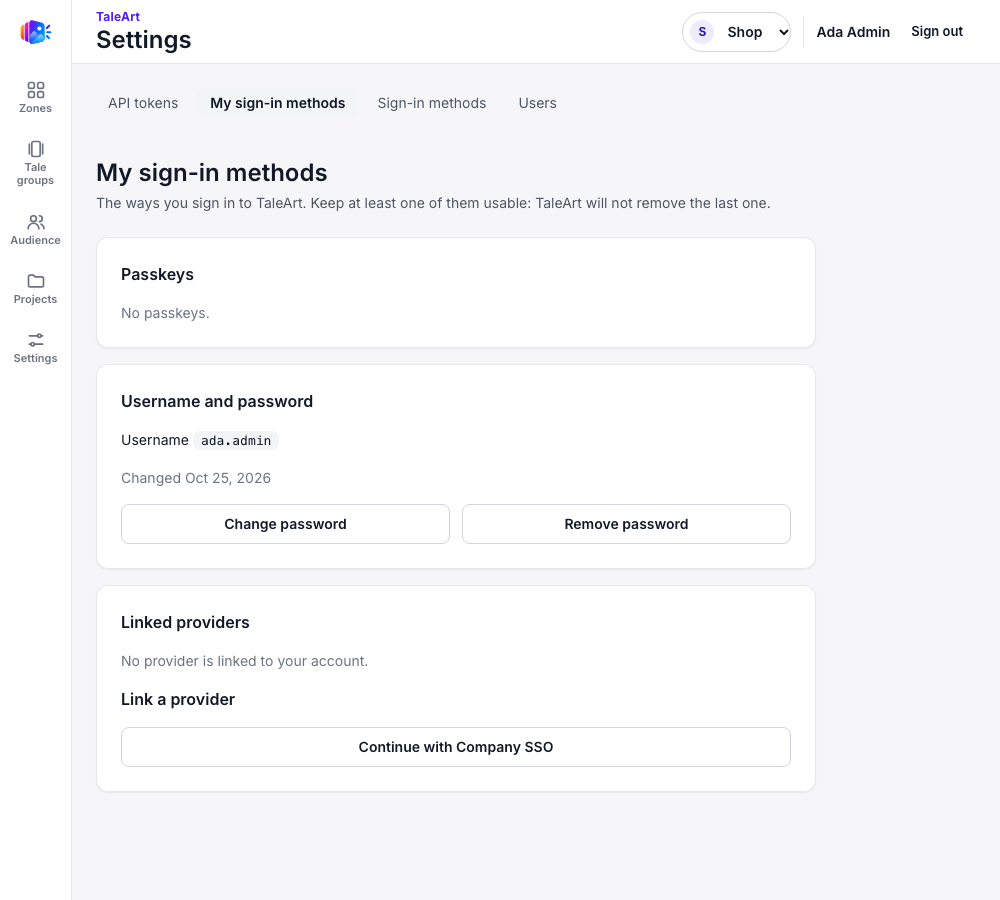1000x900 pixels.
Task: Expand the Shop workspace dropdown
Action: tap(736, 32)
